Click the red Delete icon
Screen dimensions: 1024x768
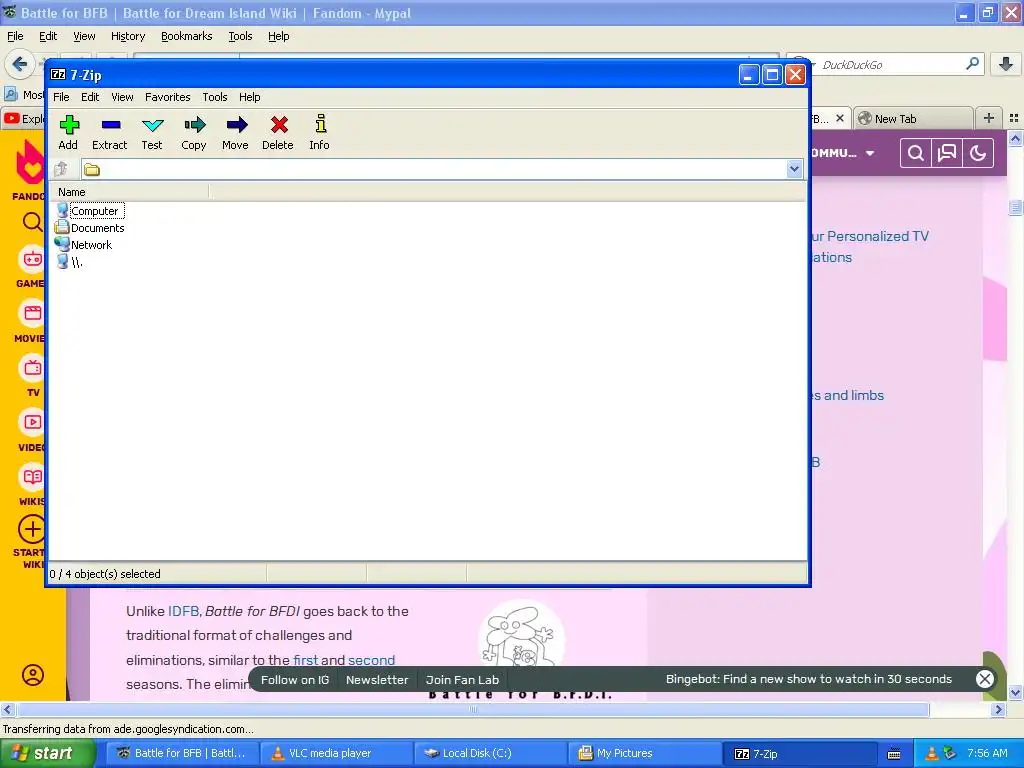[x=278, y=133]
